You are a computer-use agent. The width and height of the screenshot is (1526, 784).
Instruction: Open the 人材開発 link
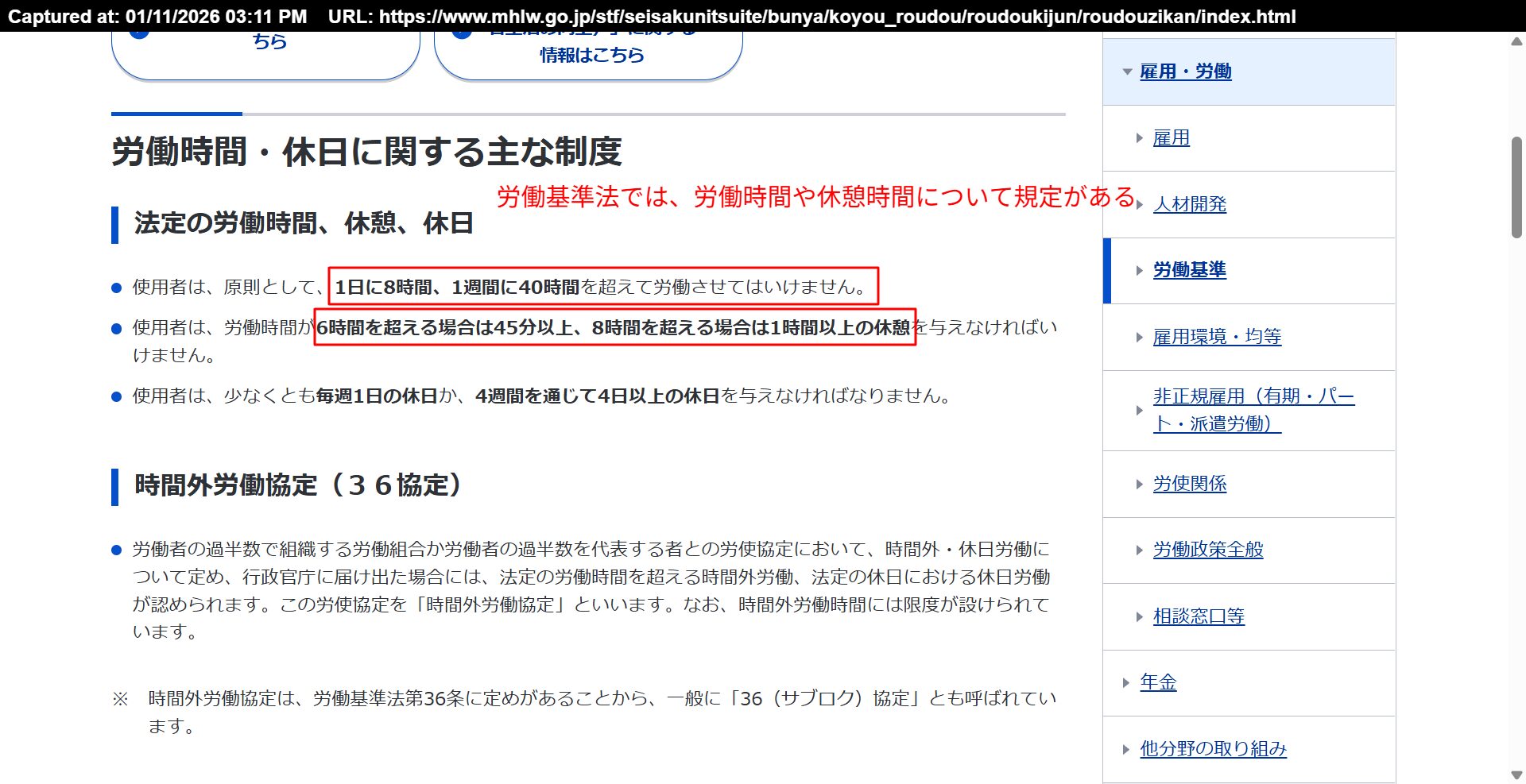point(1190,204)
